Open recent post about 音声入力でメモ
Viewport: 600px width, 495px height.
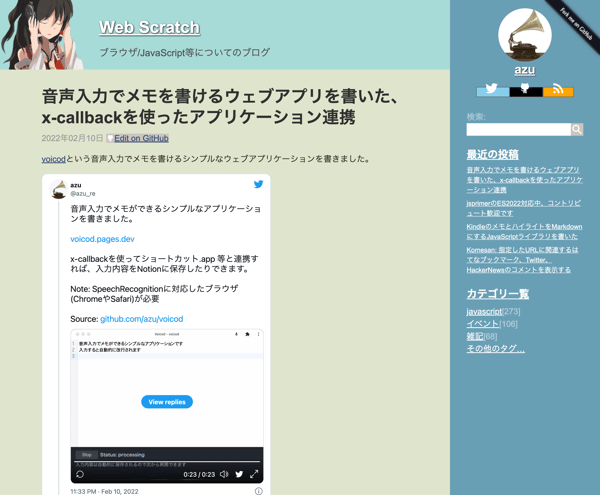(525, 180)
